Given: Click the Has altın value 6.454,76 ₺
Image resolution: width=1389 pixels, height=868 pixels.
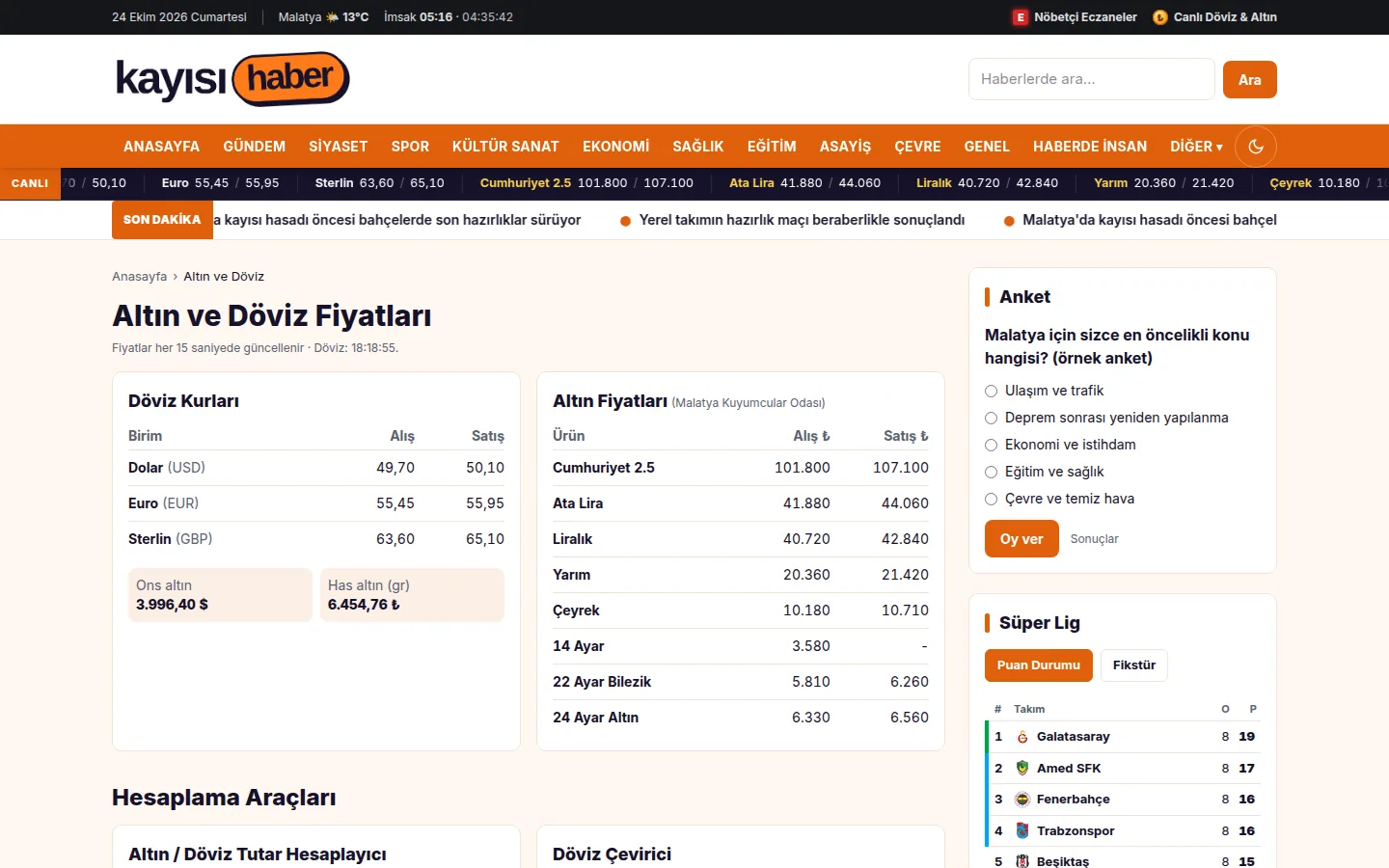Looking at the screenshot, I should [x=364, y=605].
